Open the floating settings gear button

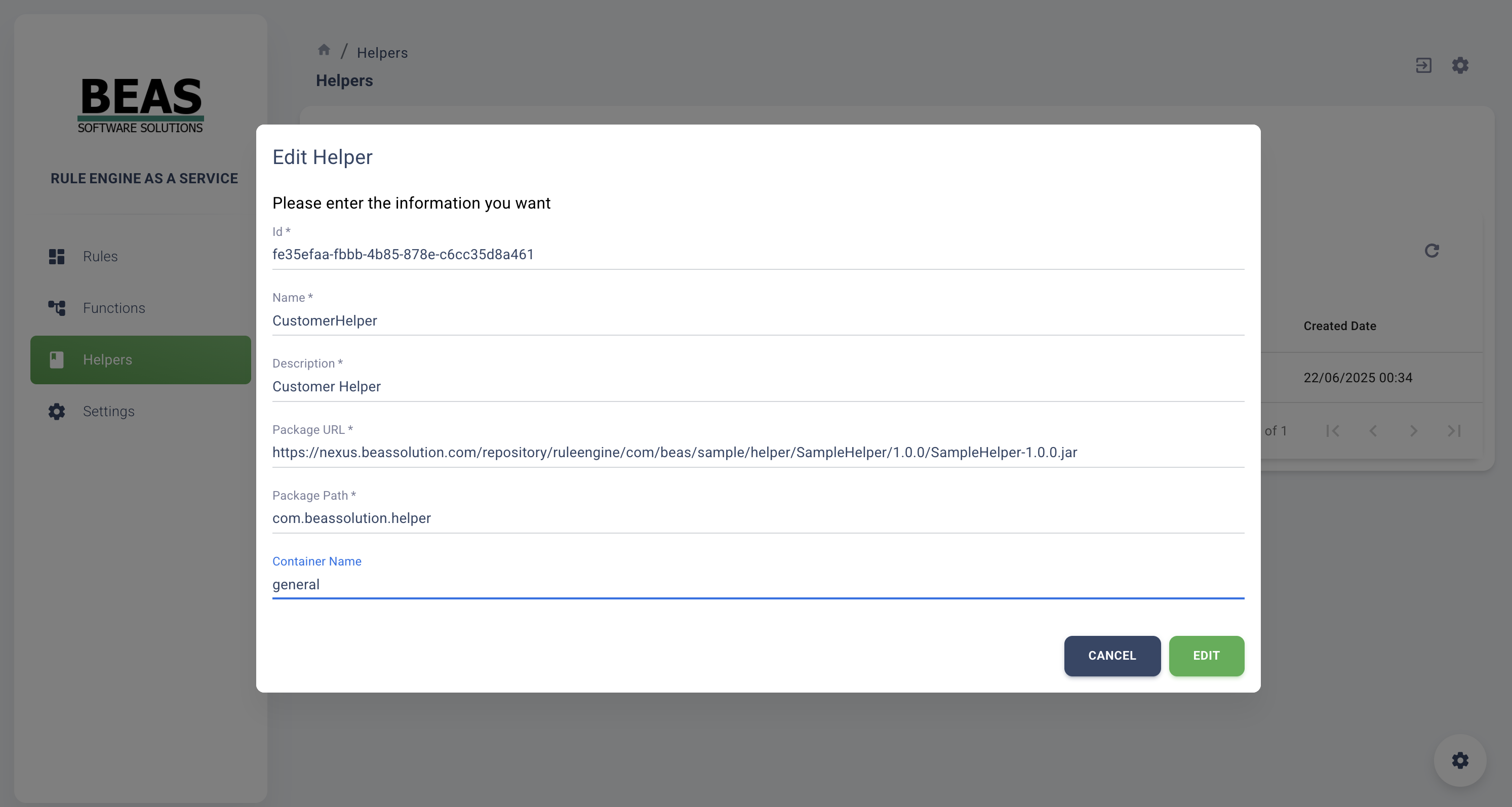[1460, 760]
